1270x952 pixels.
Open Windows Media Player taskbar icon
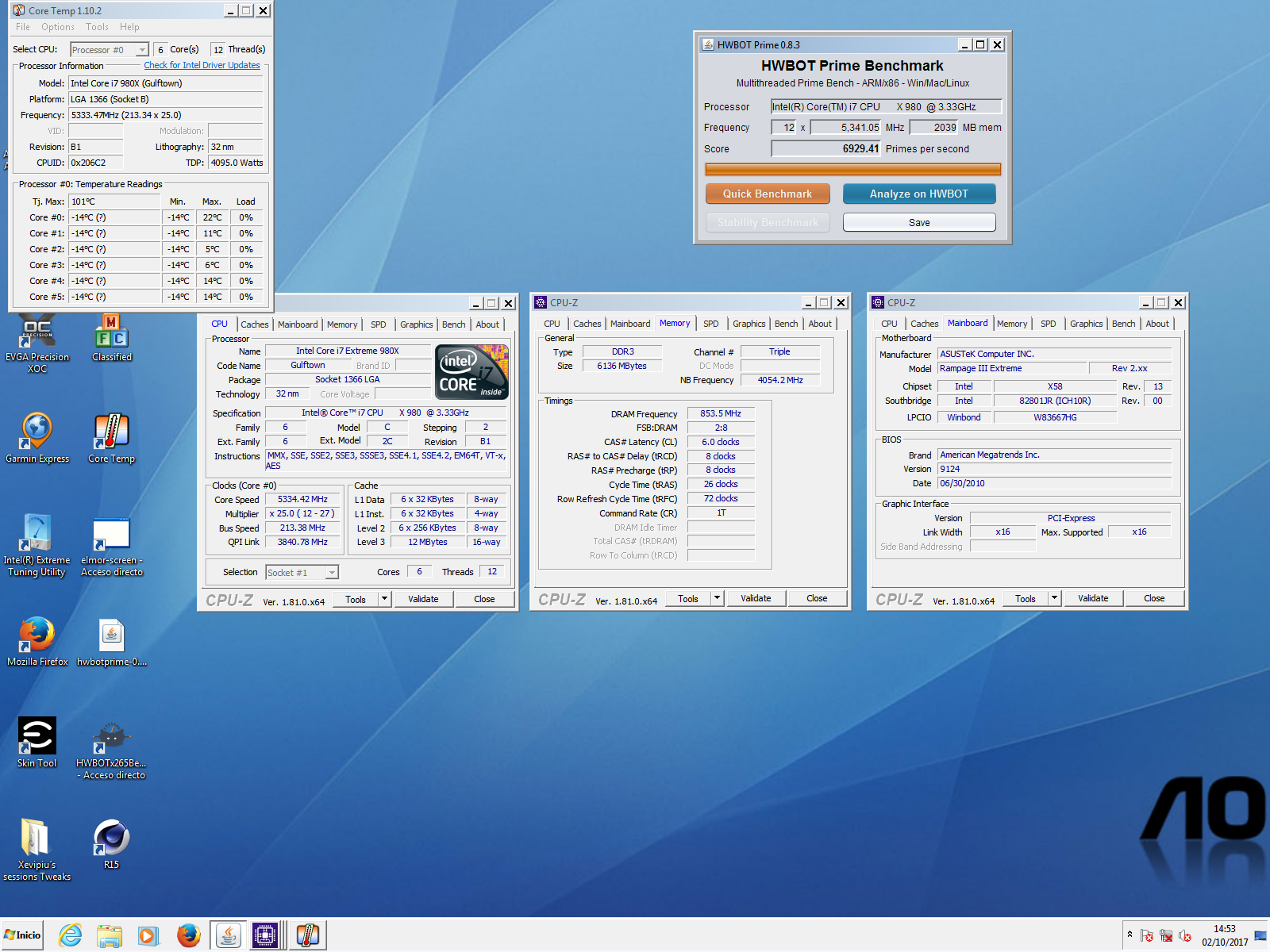pos(148,936)
